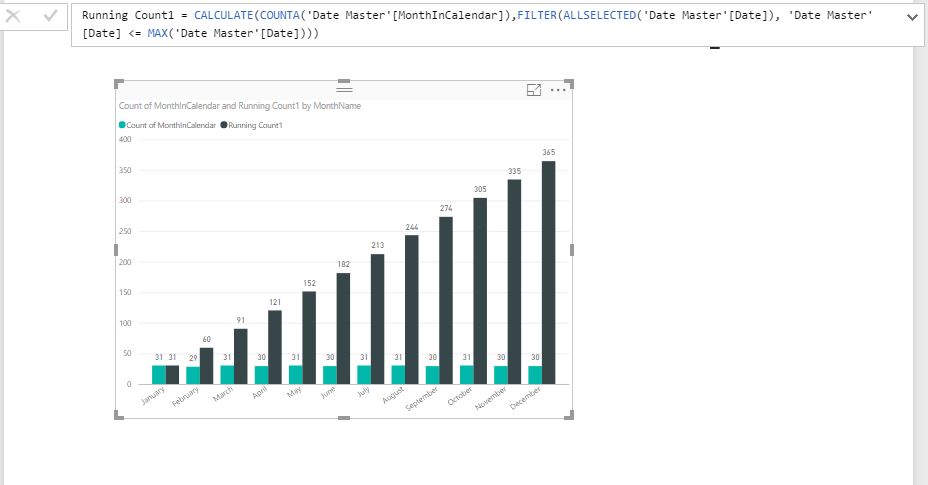
Task: Select December teal count bar
Action: coord(535,375)
